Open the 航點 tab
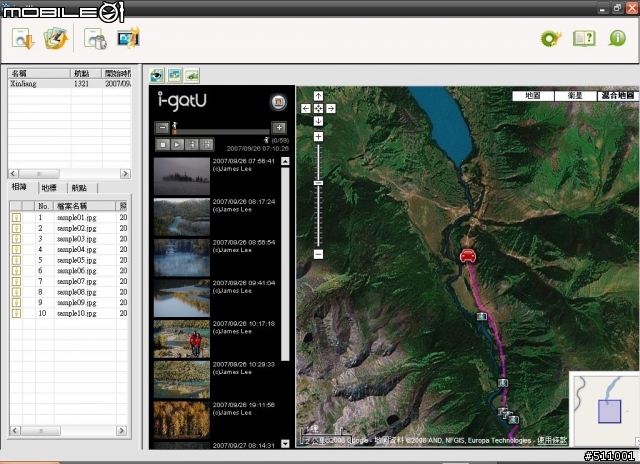This screenshot has height=464, width=640. pos(79,188)
